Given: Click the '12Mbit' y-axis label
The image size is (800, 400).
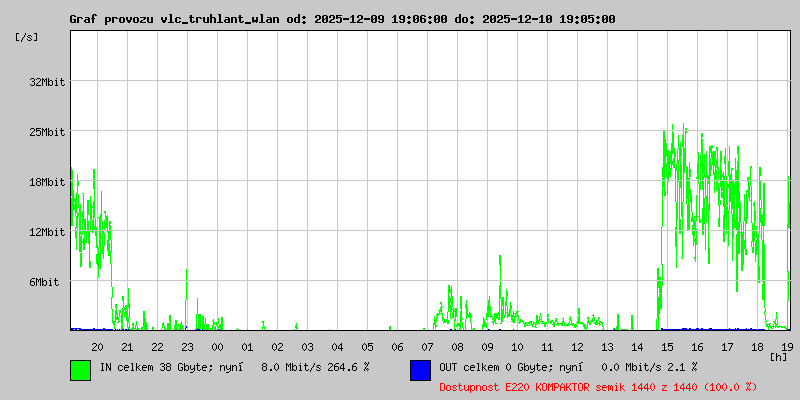Looking at the screenshot, I should point(47,232).
